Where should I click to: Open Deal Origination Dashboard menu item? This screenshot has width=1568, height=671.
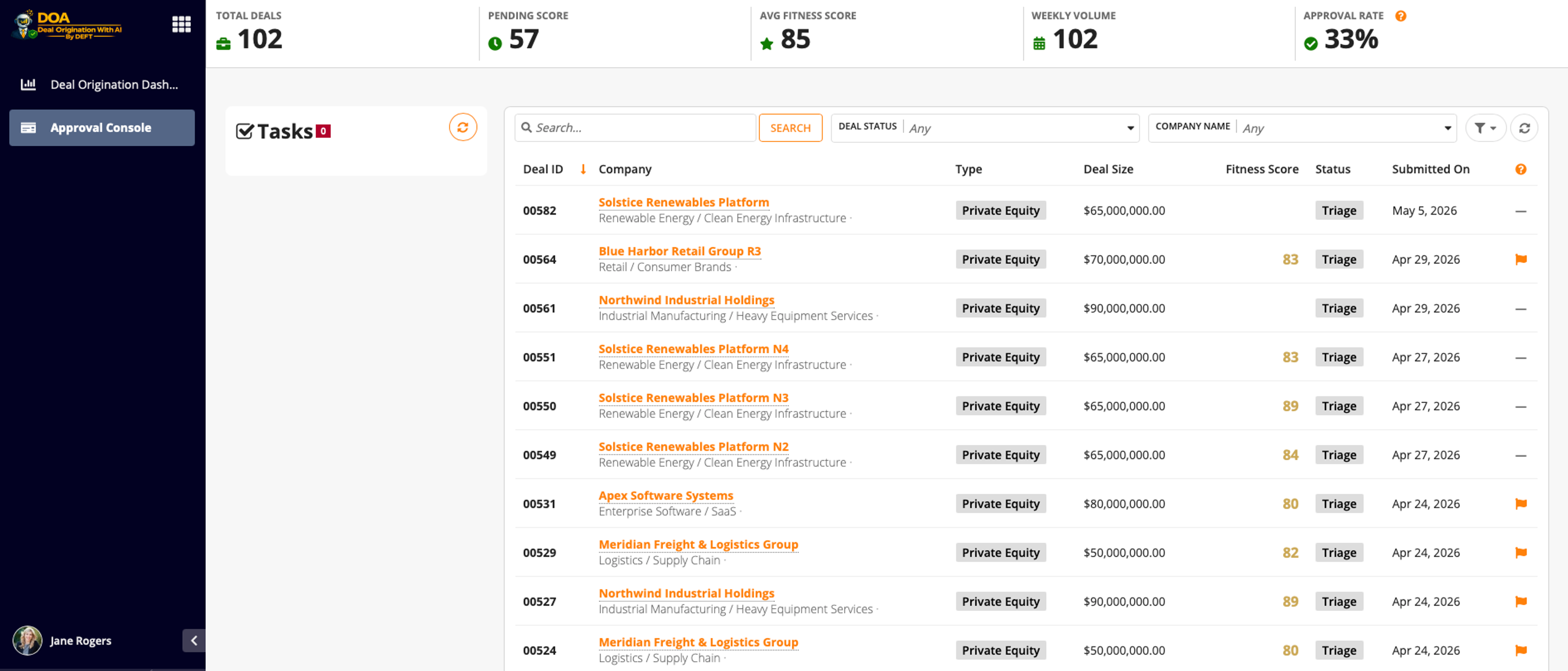point(102,85)
